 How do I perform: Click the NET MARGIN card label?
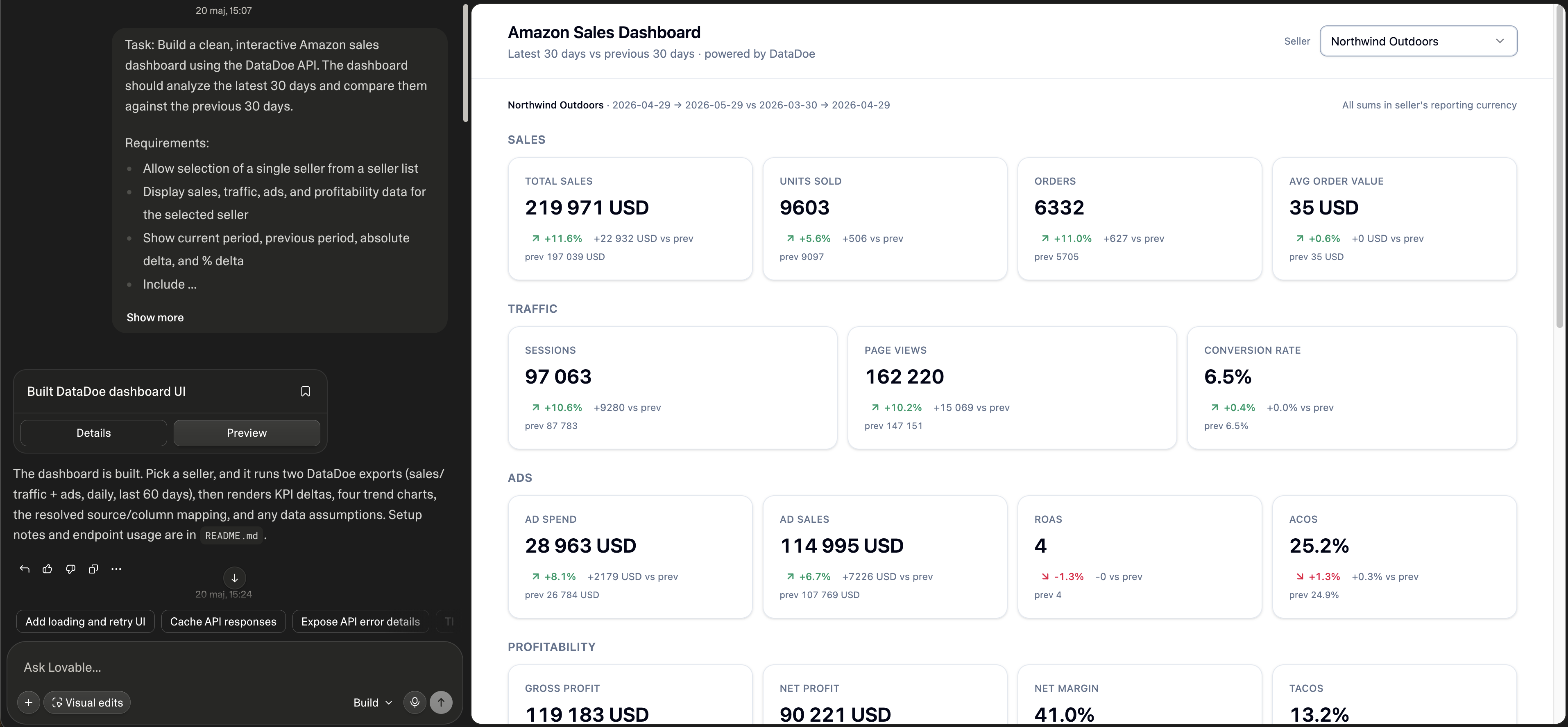[1066, 689]
